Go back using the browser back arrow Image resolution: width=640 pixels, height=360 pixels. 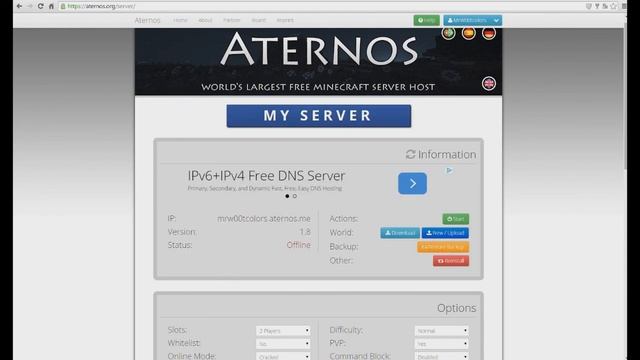tap(19, 6)
